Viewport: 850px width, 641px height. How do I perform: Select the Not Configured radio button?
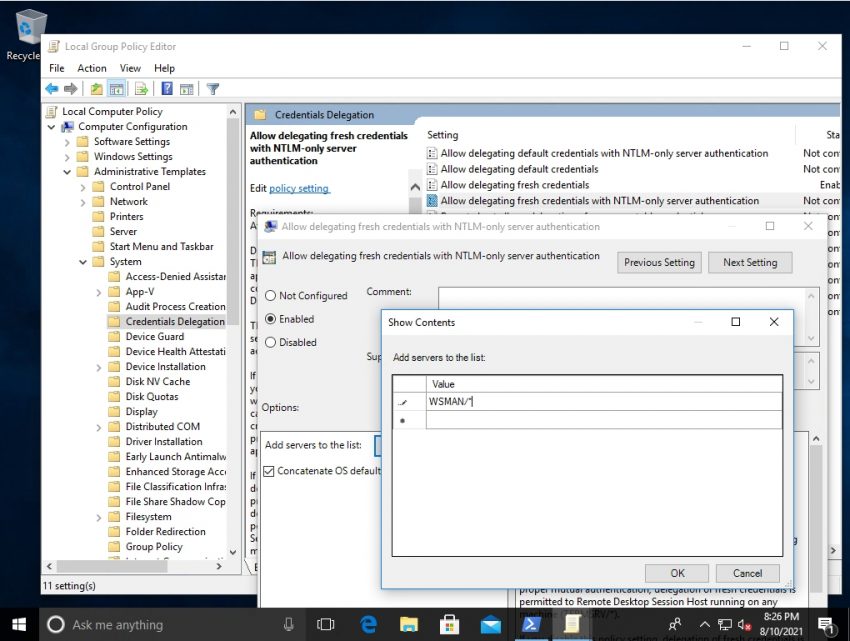tap(270, 296)
